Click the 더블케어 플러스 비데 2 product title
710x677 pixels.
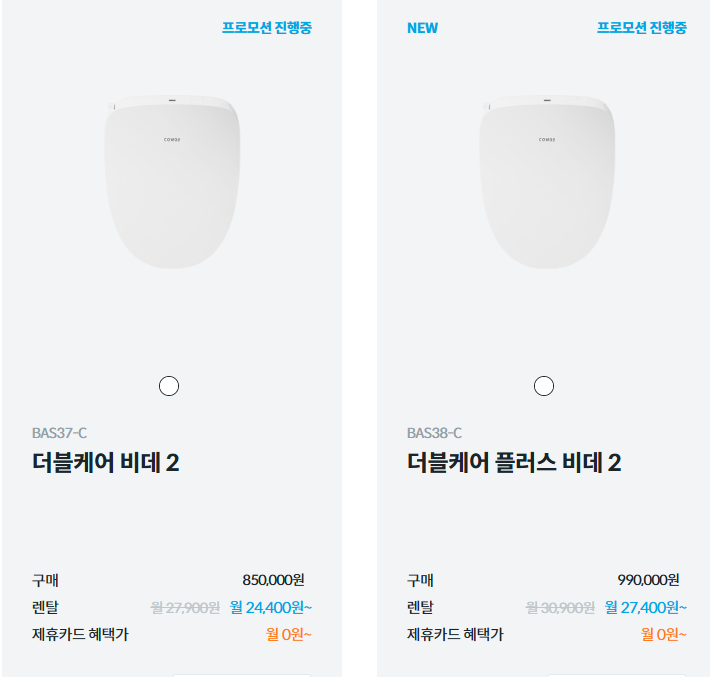coord(514,462)
